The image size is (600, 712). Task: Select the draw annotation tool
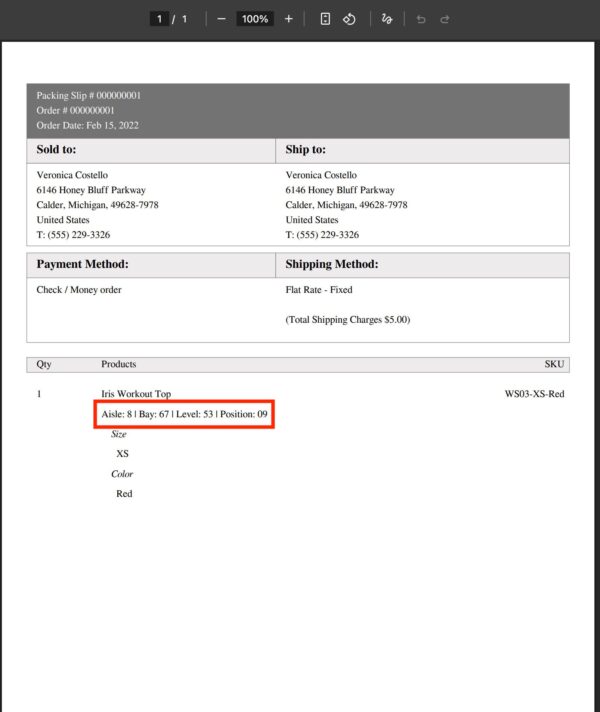point(387,19)
